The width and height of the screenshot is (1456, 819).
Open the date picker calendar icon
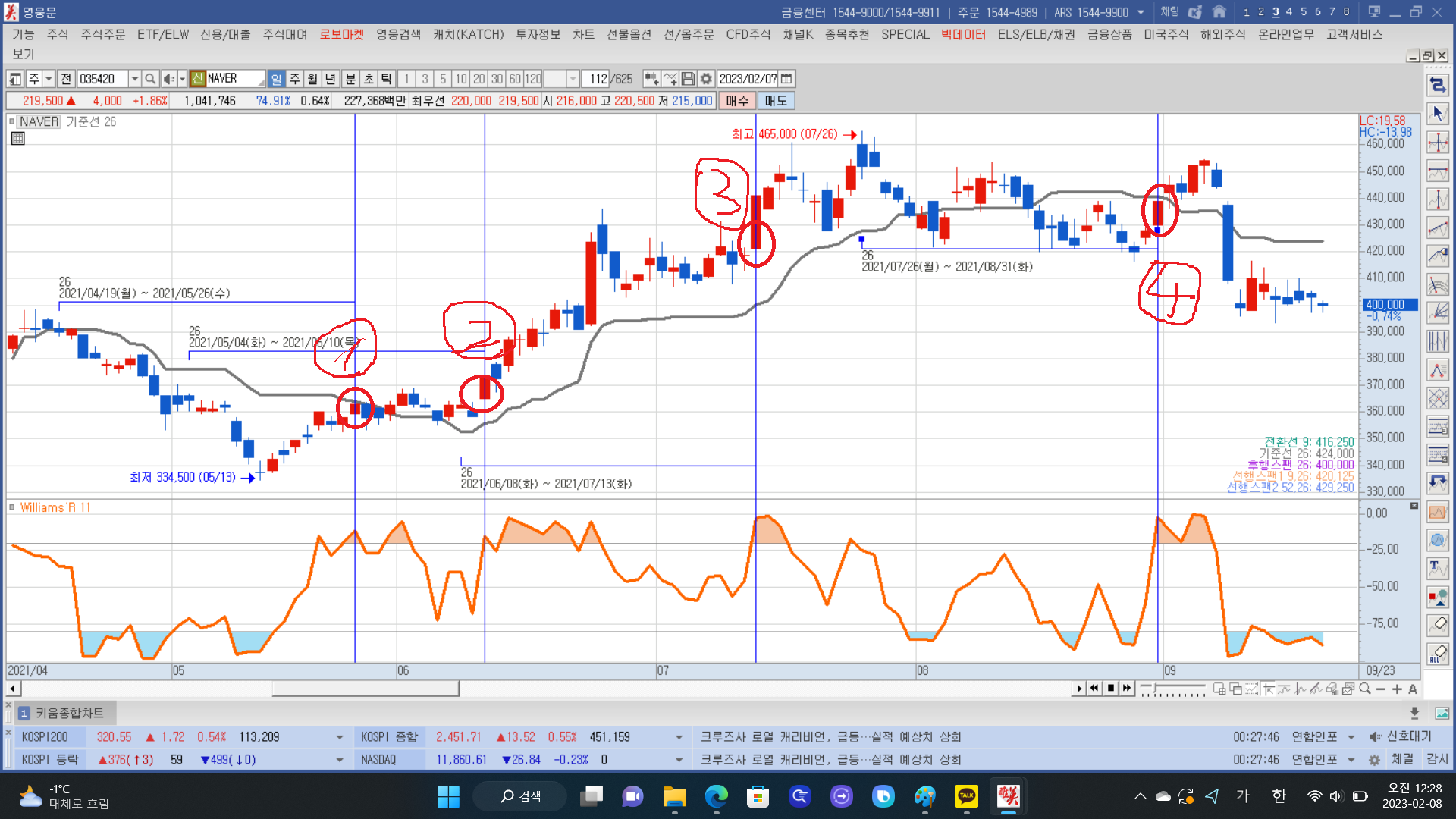tap(786, 79)
